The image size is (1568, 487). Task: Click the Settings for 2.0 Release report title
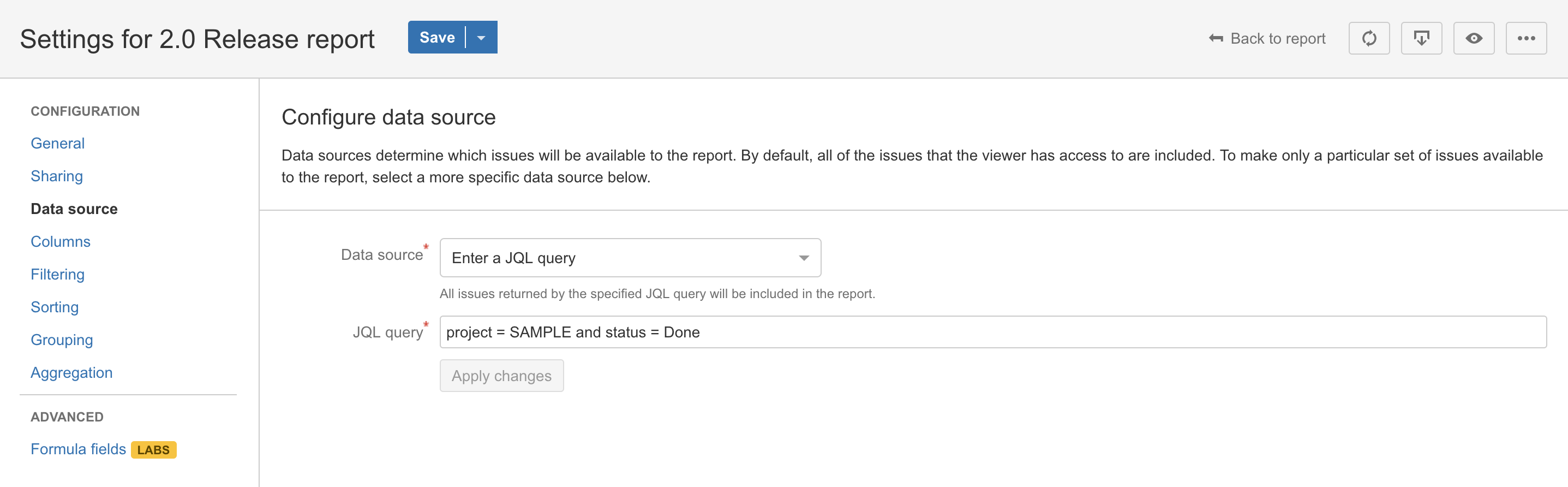[x=197, y=39]
